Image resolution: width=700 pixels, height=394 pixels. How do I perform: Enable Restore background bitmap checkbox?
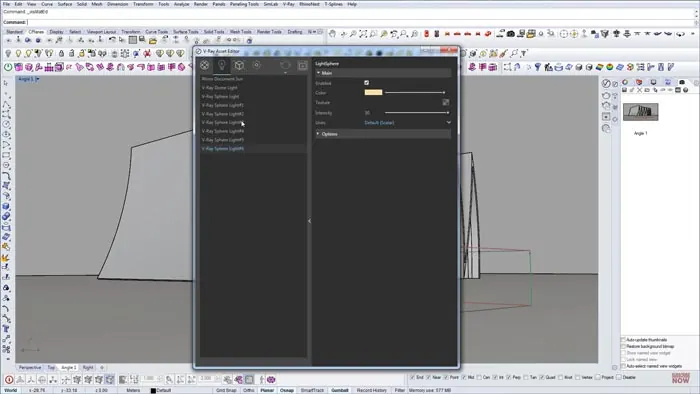(x=623, y=347)
